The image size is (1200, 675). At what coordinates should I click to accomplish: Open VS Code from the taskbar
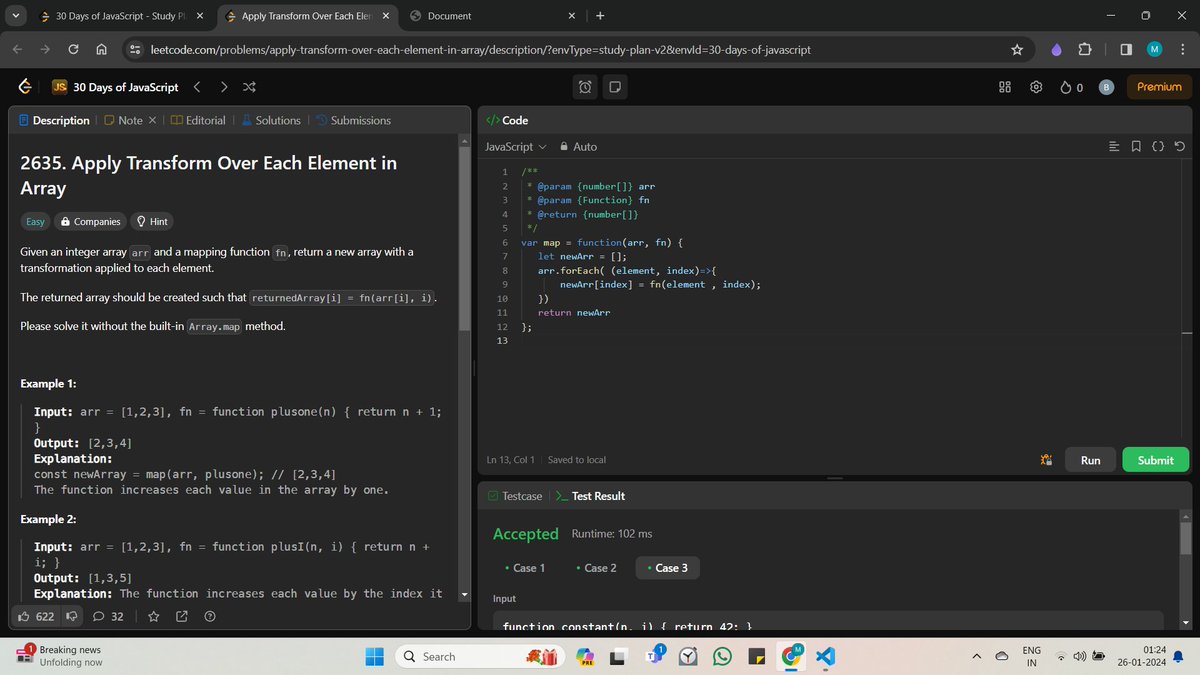tap(825, 657)
